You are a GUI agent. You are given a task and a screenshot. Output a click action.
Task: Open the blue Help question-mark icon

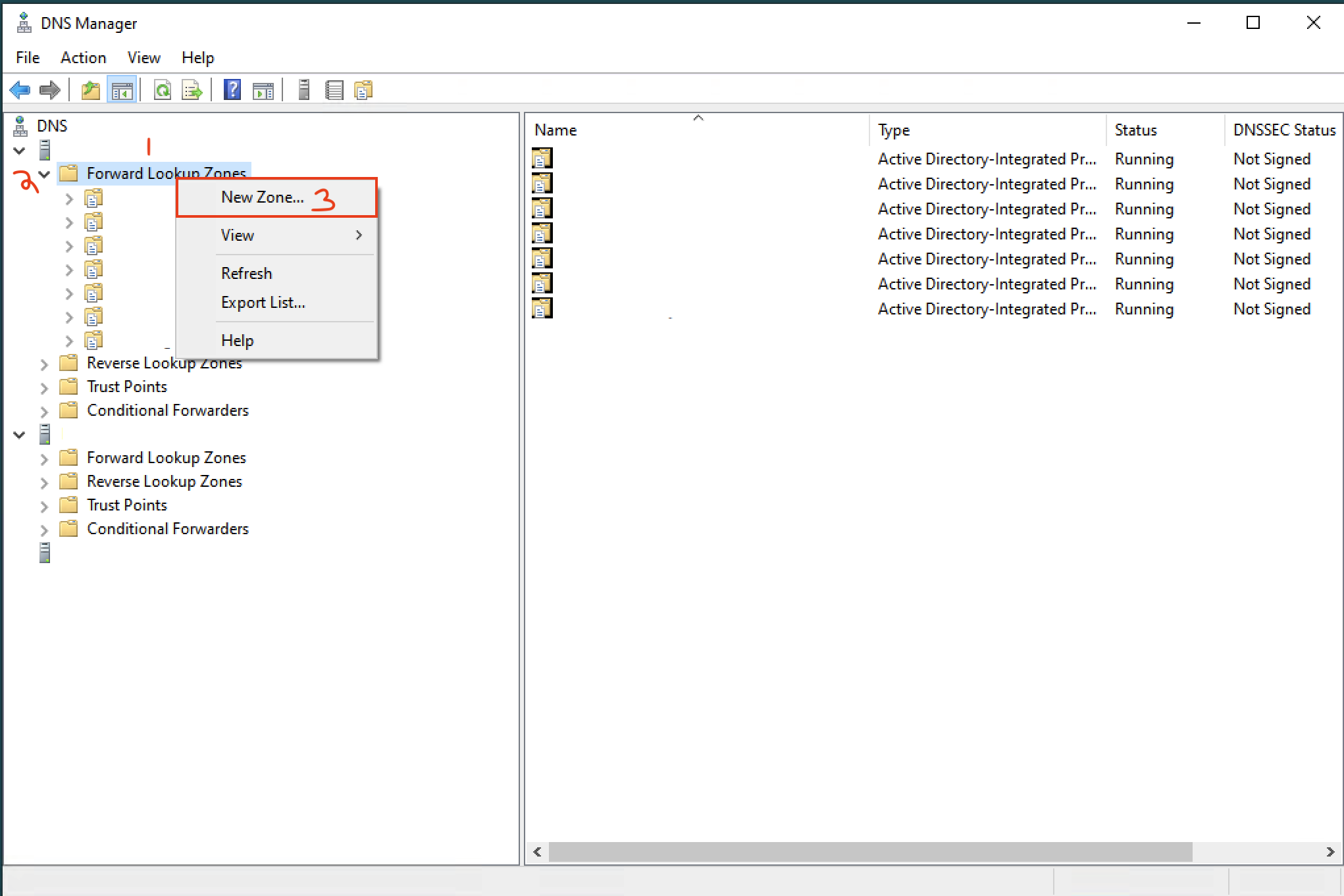click(x=232, y=89)
